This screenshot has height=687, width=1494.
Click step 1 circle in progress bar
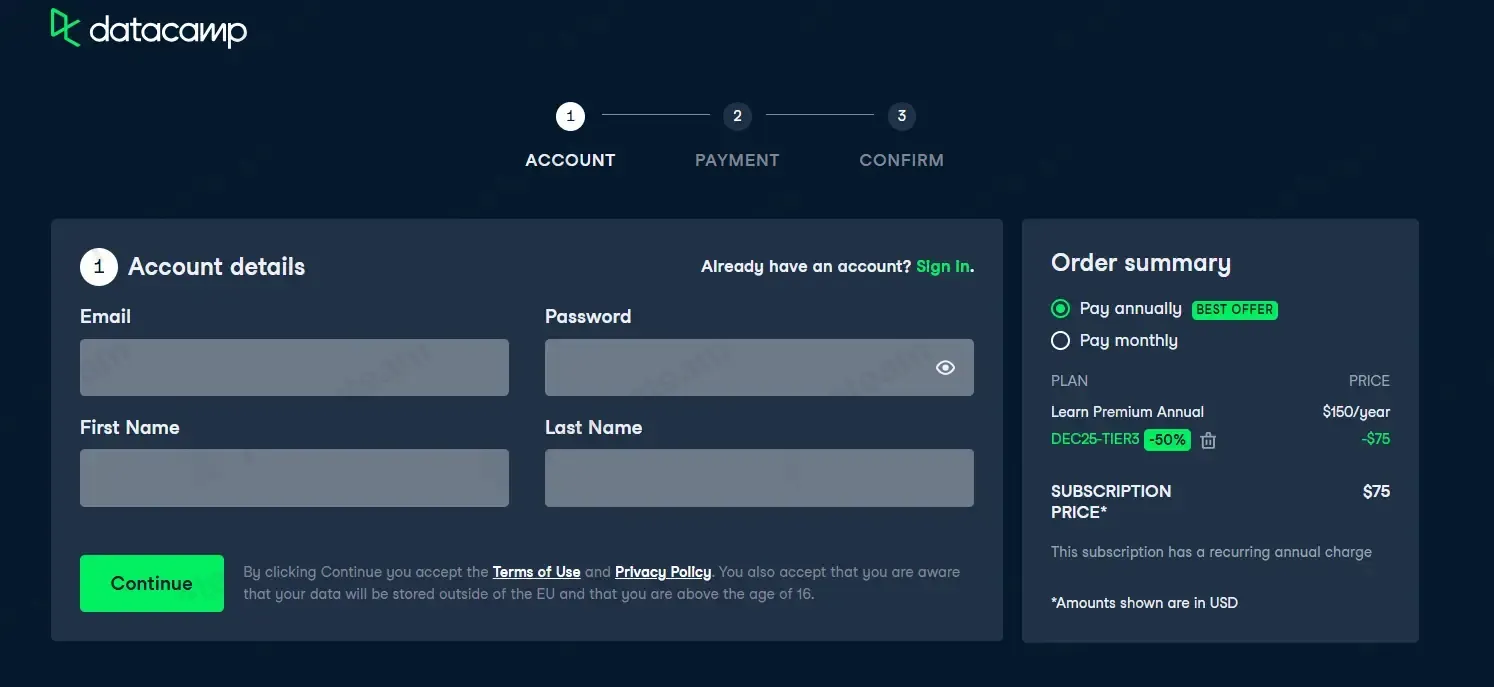(570, 117)
